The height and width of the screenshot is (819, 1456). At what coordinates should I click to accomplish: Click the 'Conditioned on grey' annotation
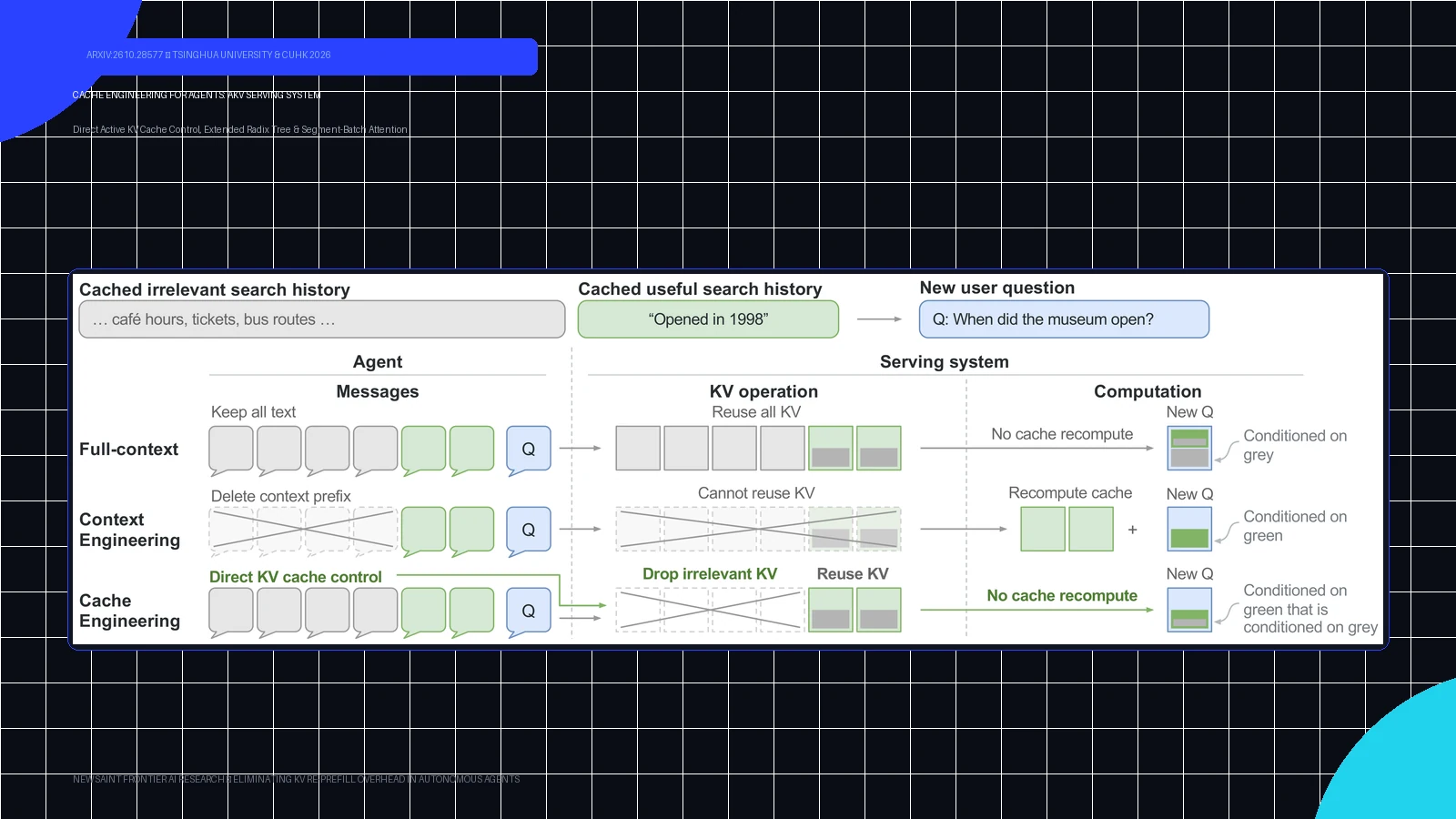pos(1295,445)
